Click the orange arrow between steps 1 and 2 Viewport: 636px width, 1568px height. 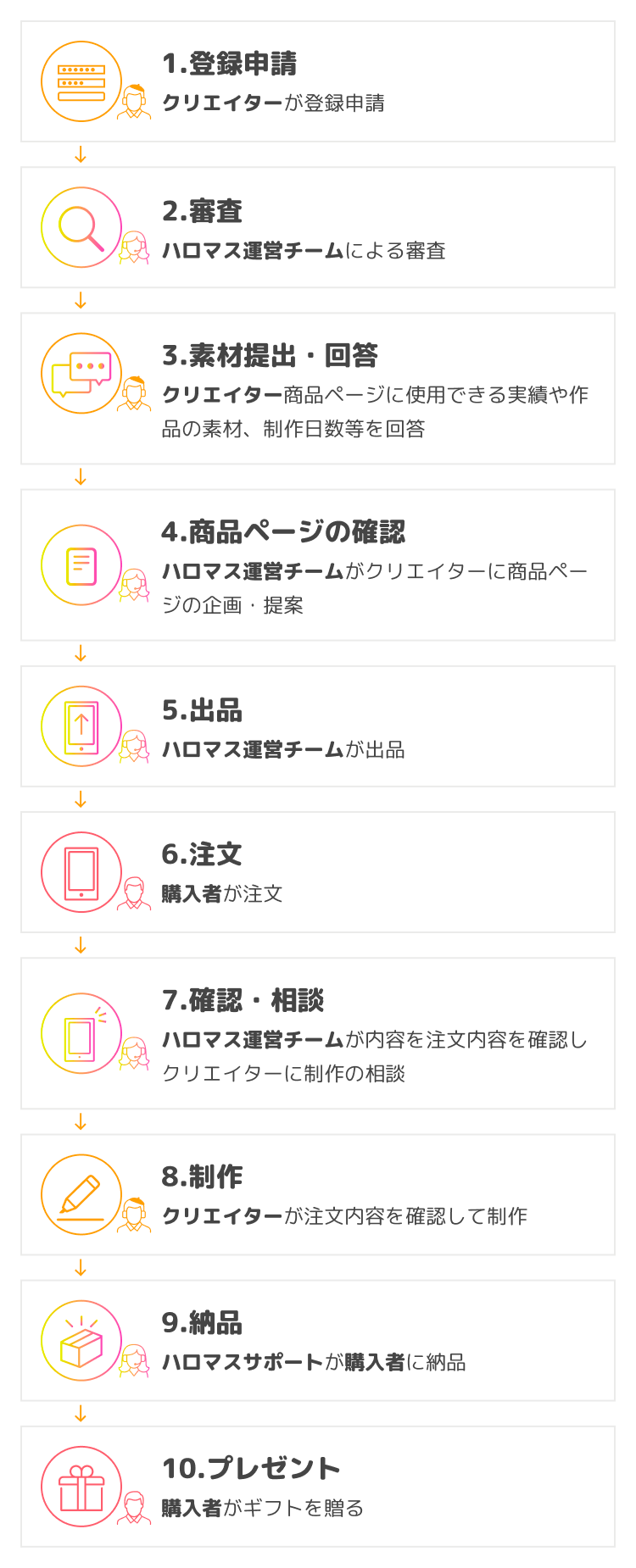(81, 155)
